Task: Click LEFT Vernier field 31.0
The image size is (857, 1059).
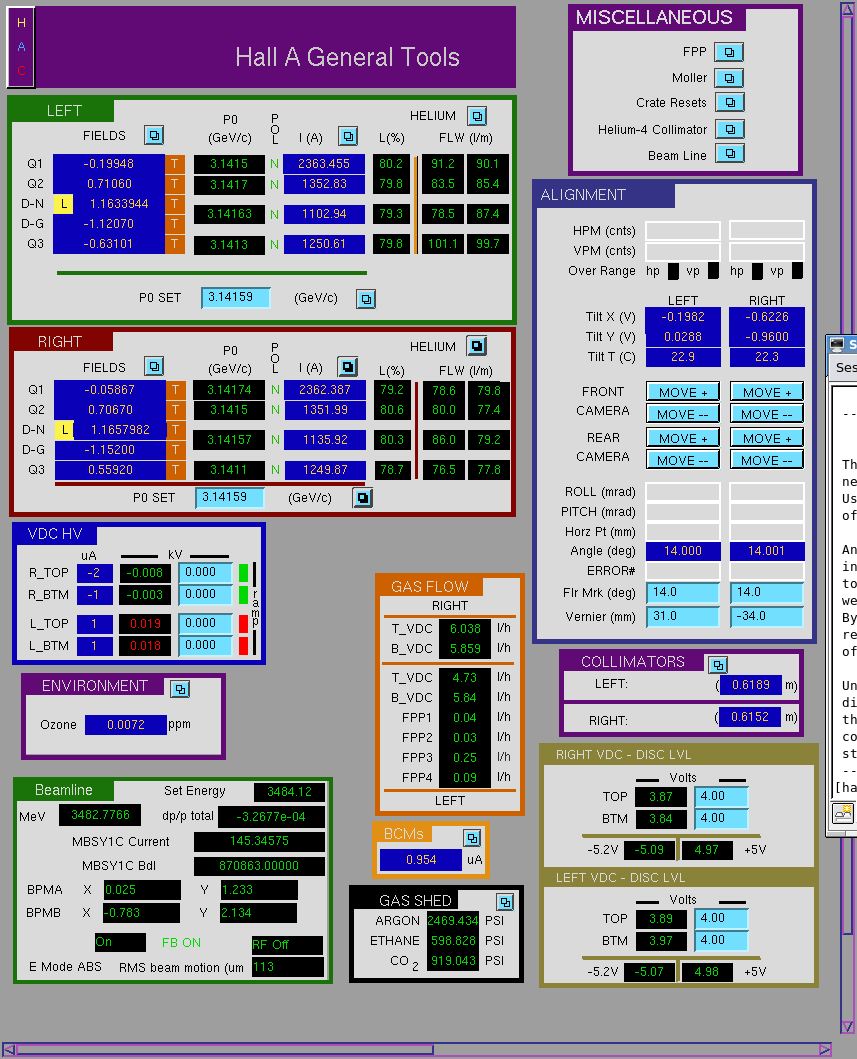Action: (x=683, y=617)
